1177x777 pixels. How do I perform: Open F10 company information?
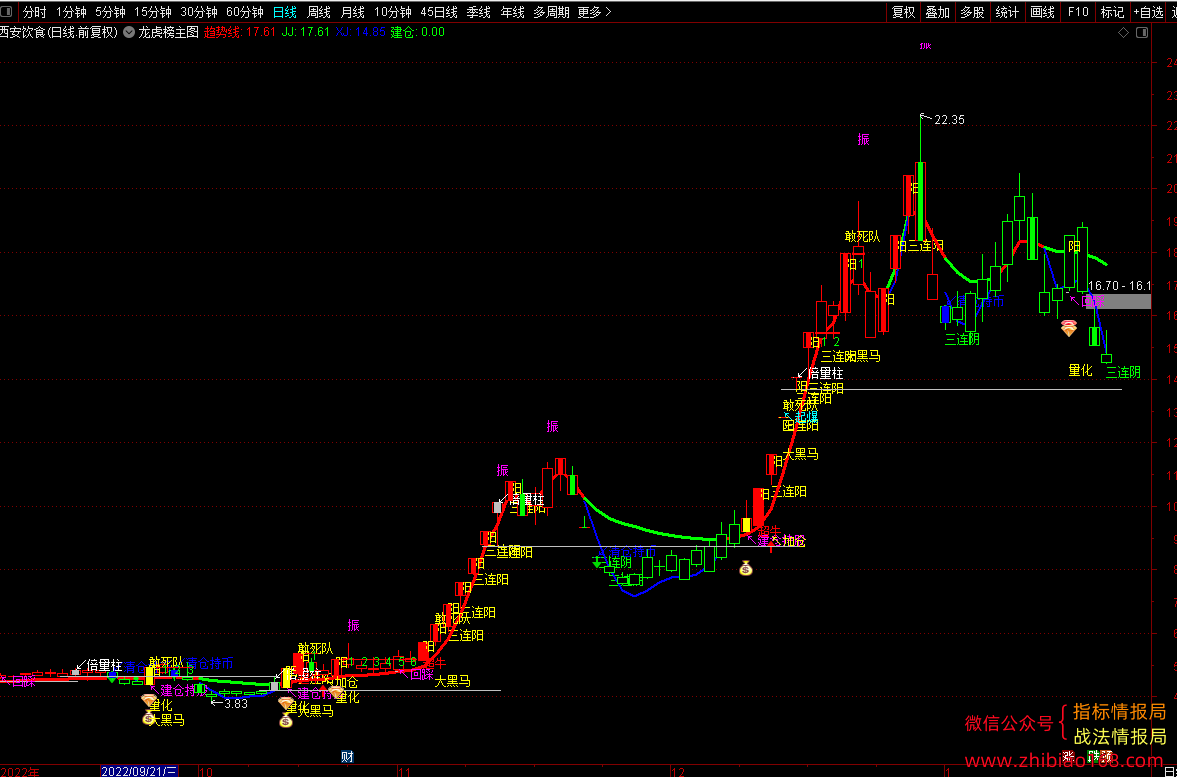1078,12
